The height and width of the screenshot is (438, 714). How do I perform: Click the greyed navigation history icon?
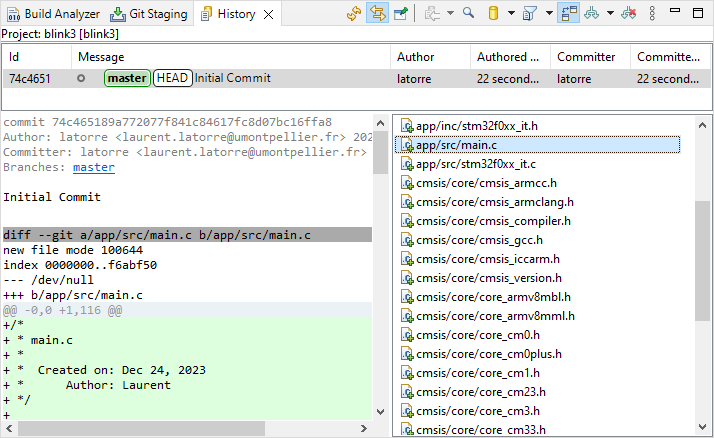pos(432,14)
